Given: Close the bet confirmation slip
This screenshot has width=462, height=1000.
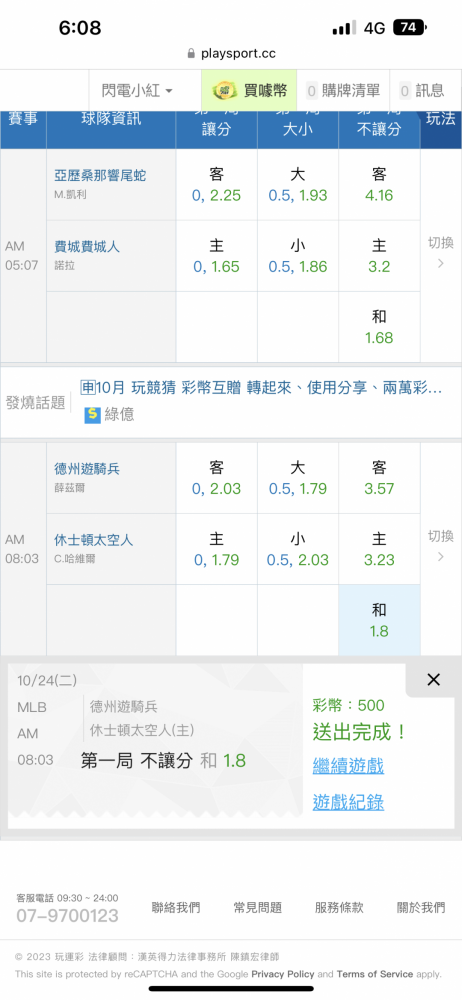Looking at the screenshot, I should 433,680.
